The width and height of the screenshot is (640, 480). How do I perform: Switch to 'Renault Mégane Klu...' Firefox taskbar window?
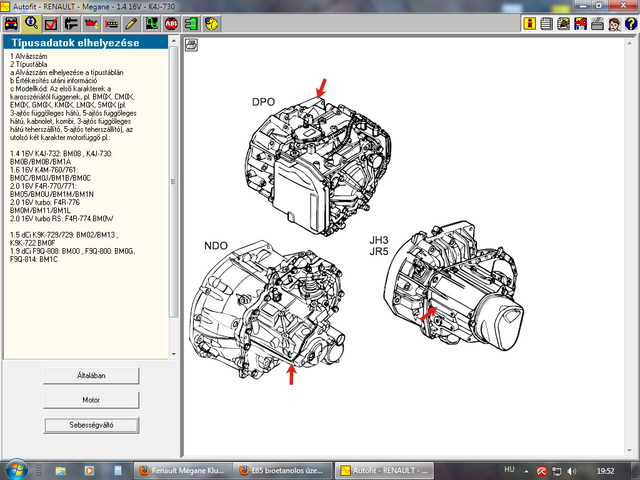pyautogui.click(x=183, y=471)
